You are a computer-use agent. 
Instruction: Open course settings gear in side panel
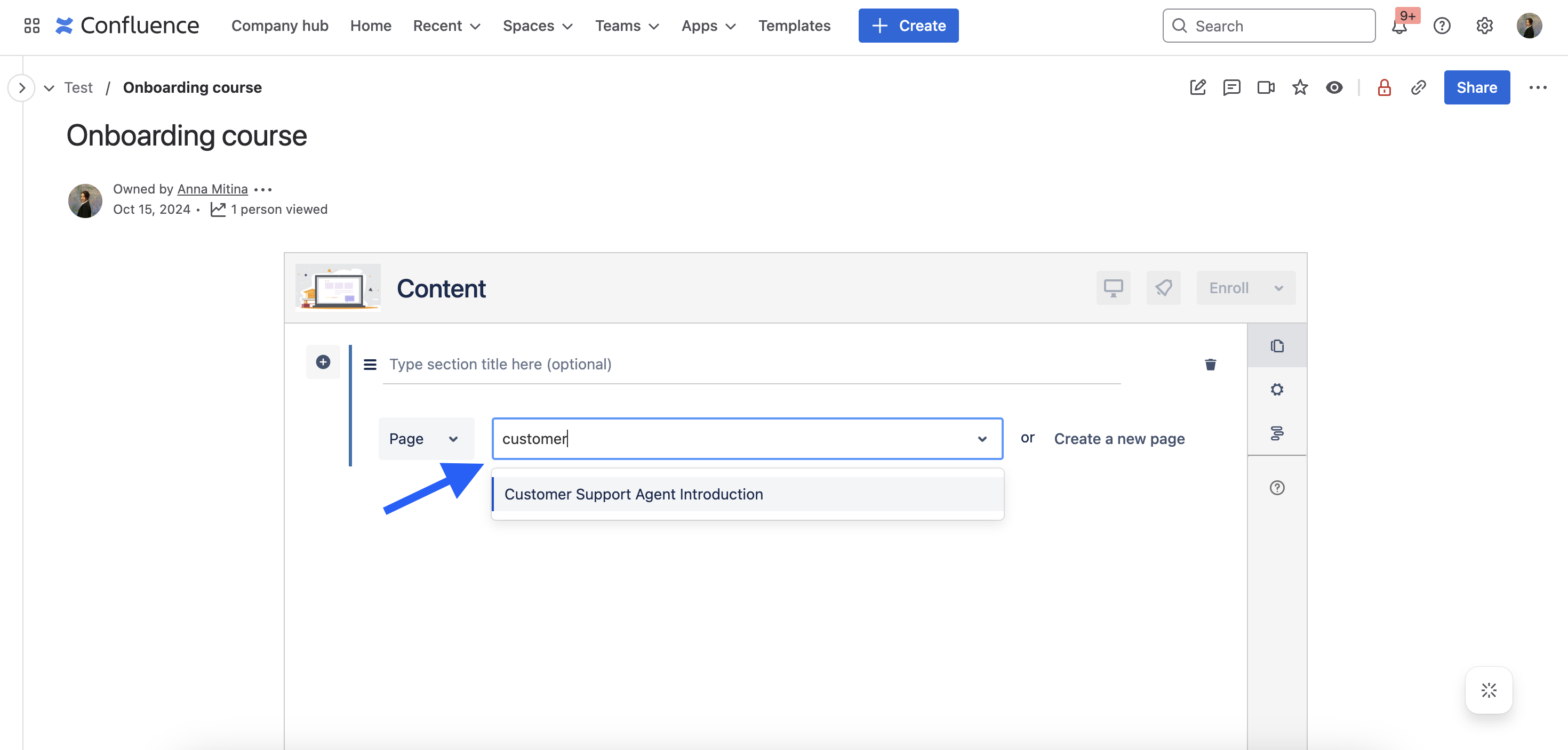click(1276, 389)
